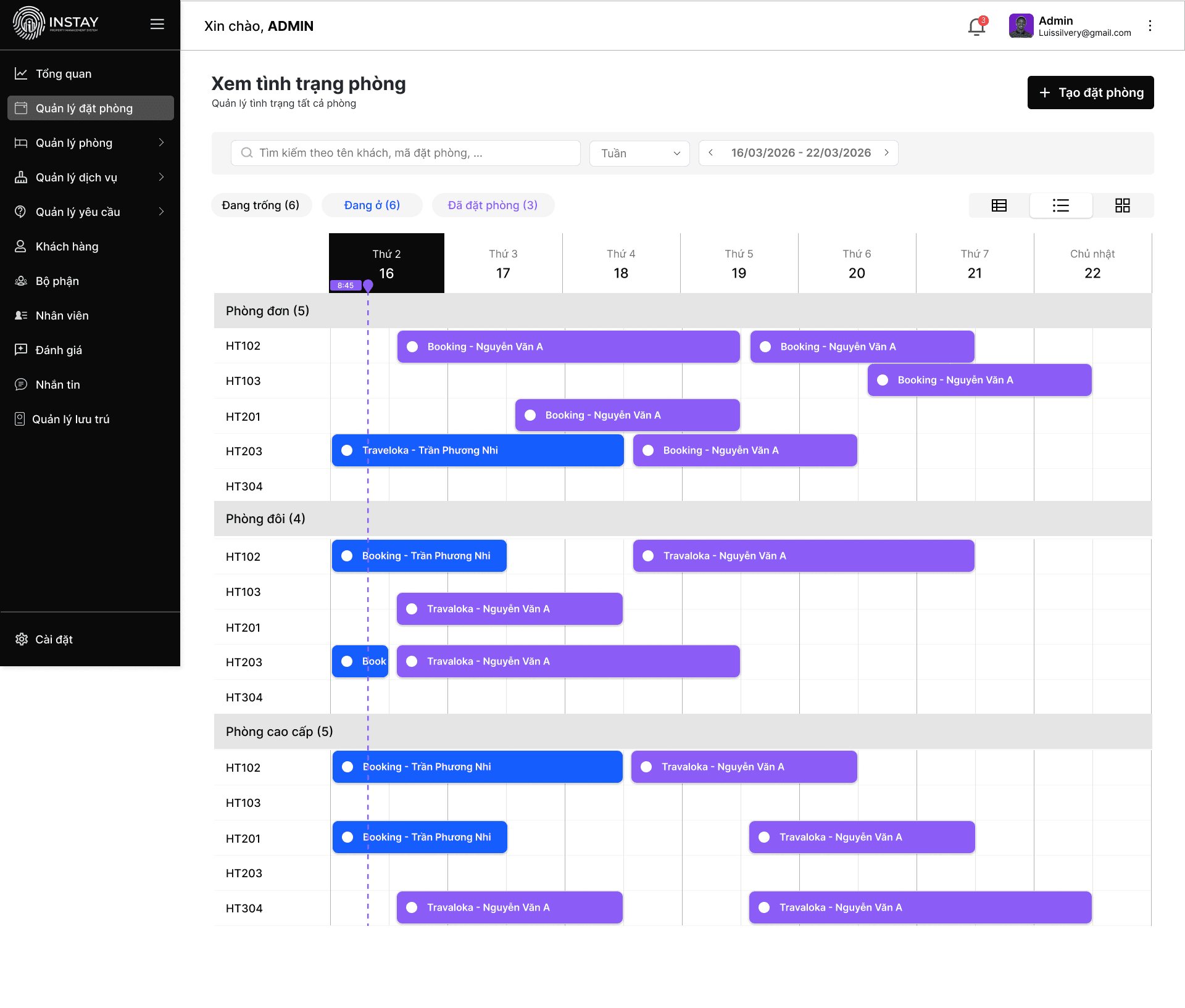Image resolution: width=1185 pixels, height=1008 pixels.
Task: Select Thứ 7 21 day header
Action: (x=975, y=263)
